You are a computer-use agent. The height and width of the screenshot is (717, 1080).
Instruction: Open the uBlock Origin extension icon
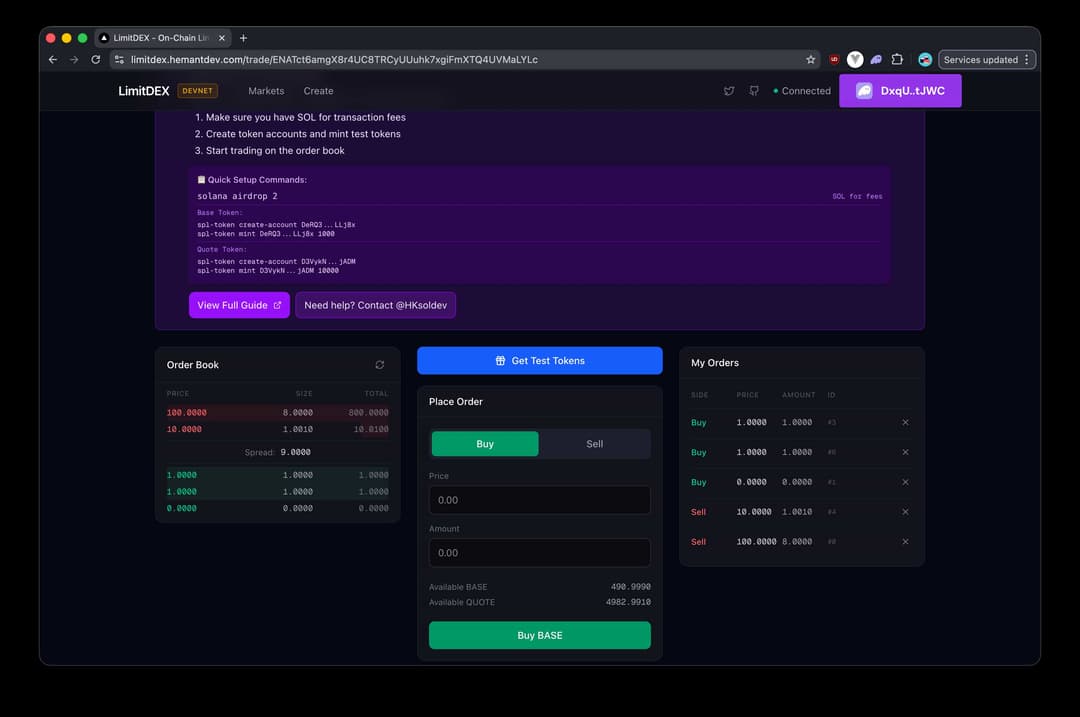[x=834, y=59]
